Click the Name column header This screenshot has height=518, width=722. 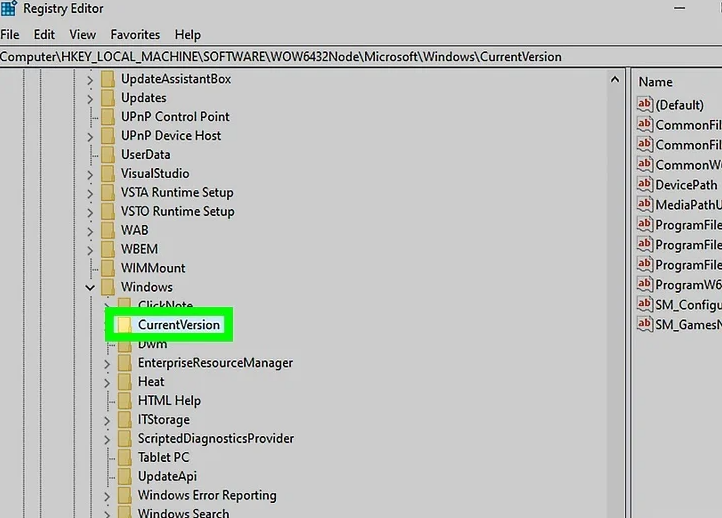tap(656, 82)
